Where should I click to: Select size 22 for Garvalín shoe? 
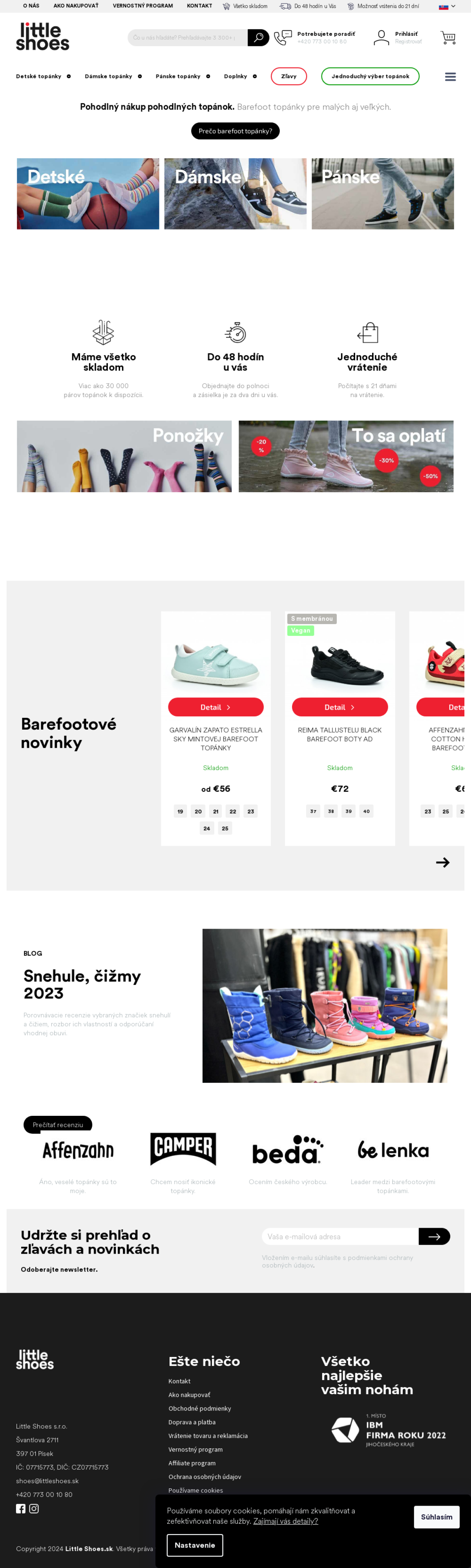pyautogui.click(x=232, y=811)
